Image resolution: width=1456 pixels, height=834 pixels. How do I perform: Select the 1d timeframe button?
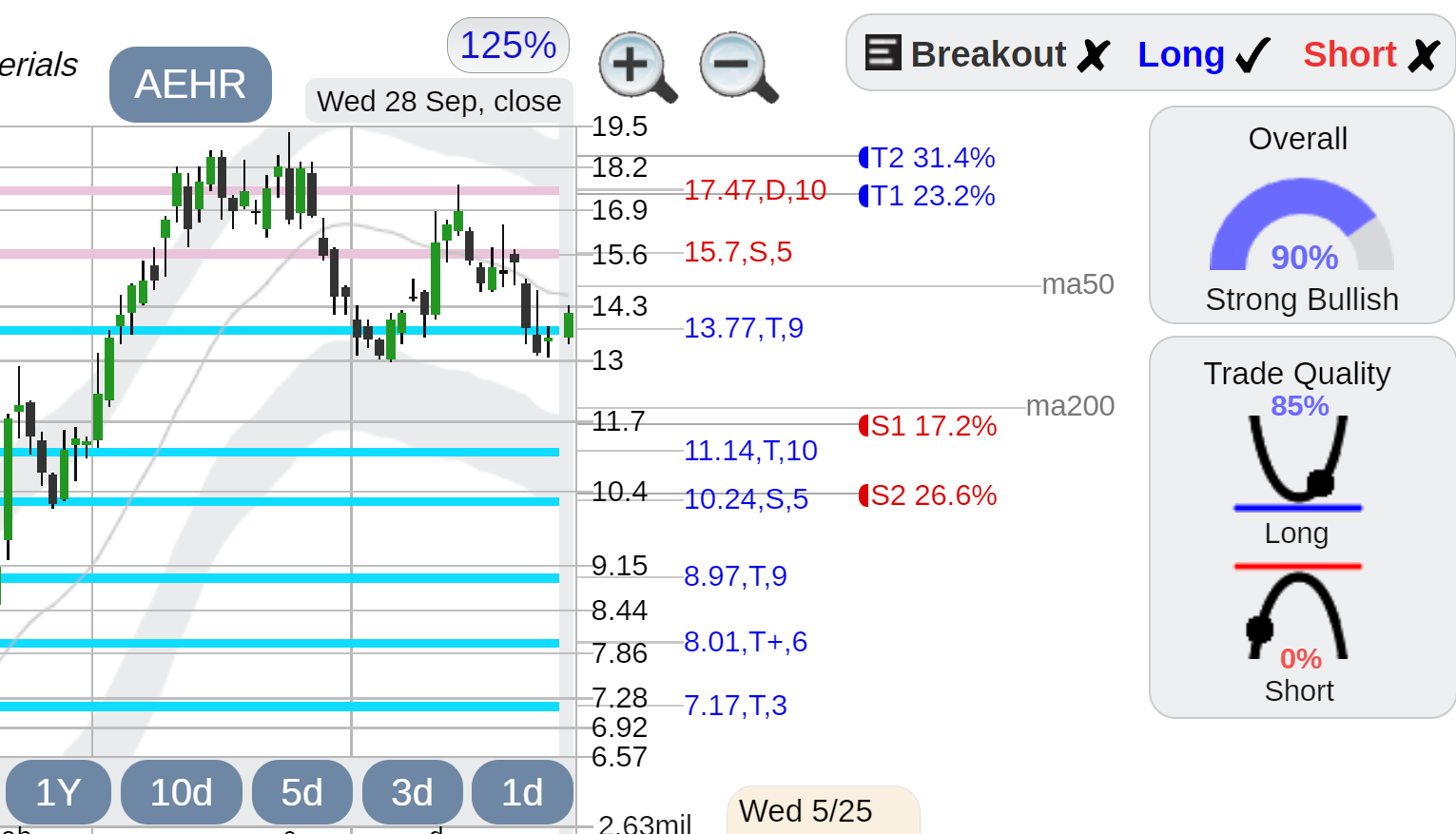(x=522, y=792)
